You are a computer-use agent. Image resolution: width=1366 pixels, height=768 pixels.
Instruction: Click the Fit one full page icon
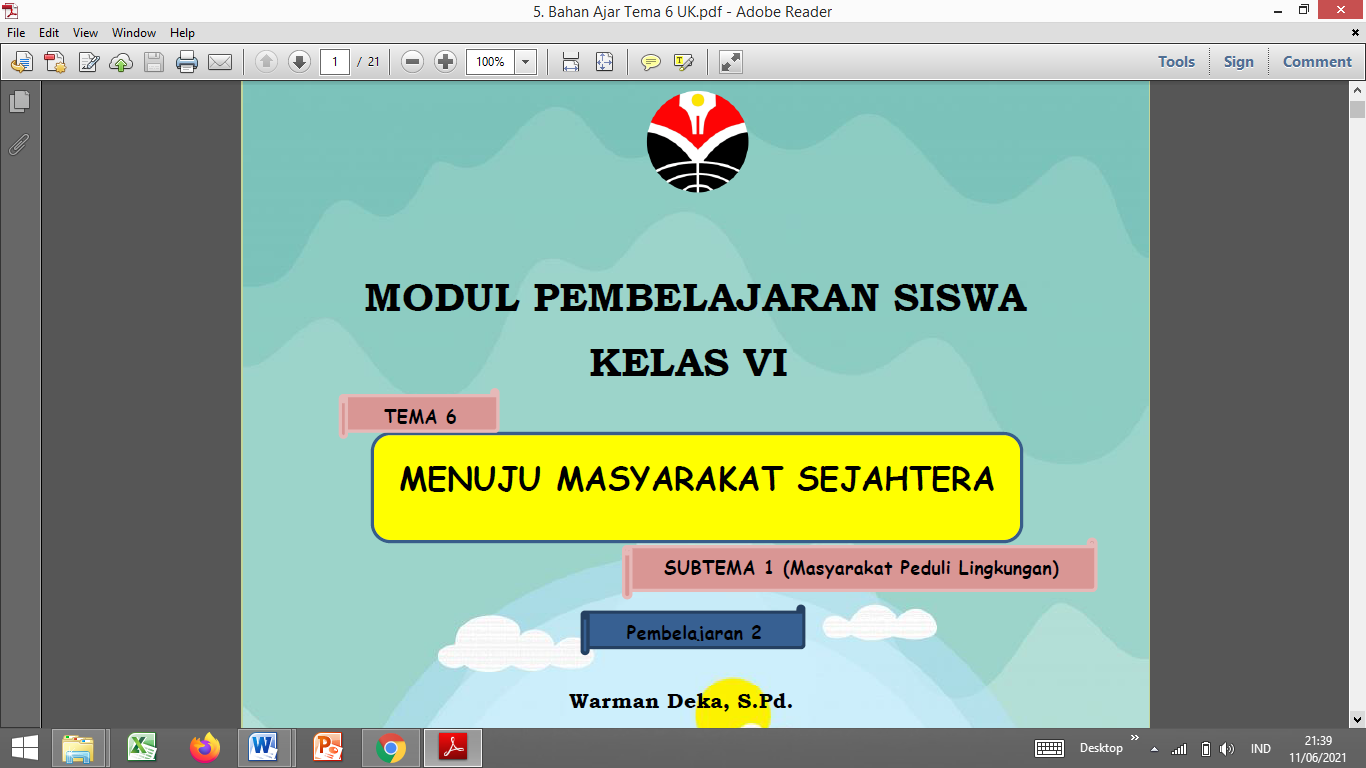tap(604, 62)
